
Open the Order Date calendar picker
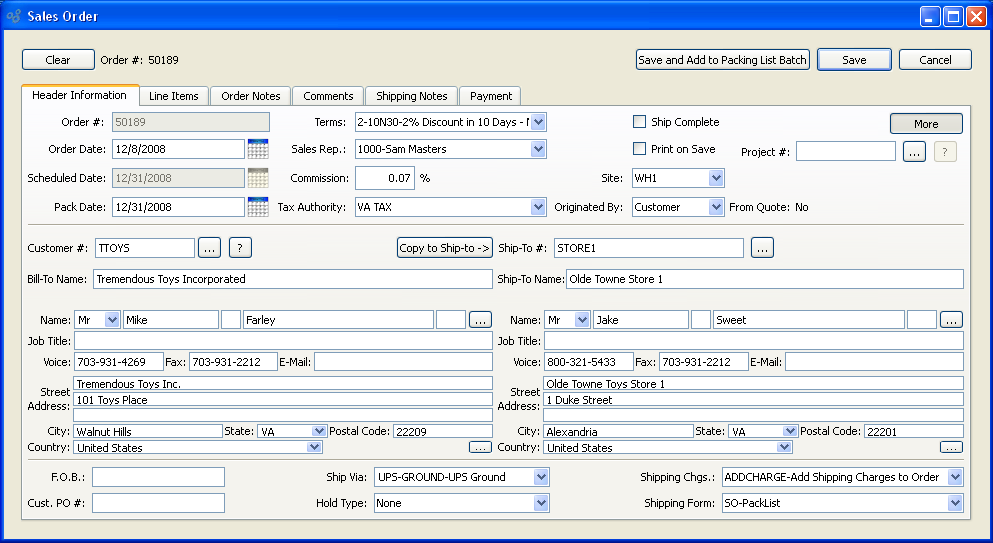(258, 149)
